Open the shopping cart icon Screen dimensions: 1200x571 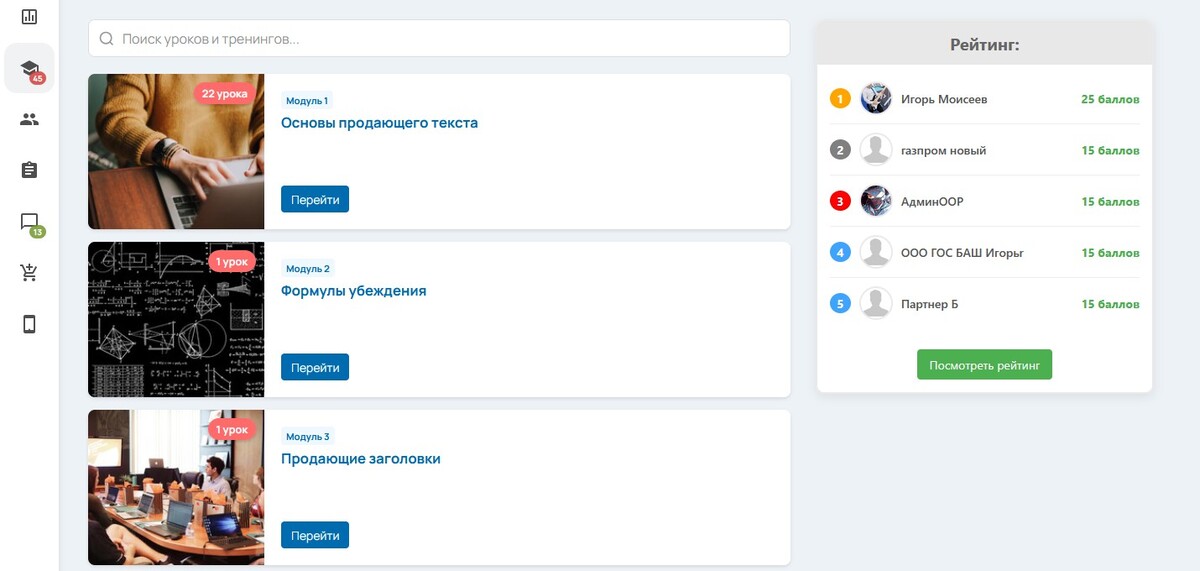29,272
